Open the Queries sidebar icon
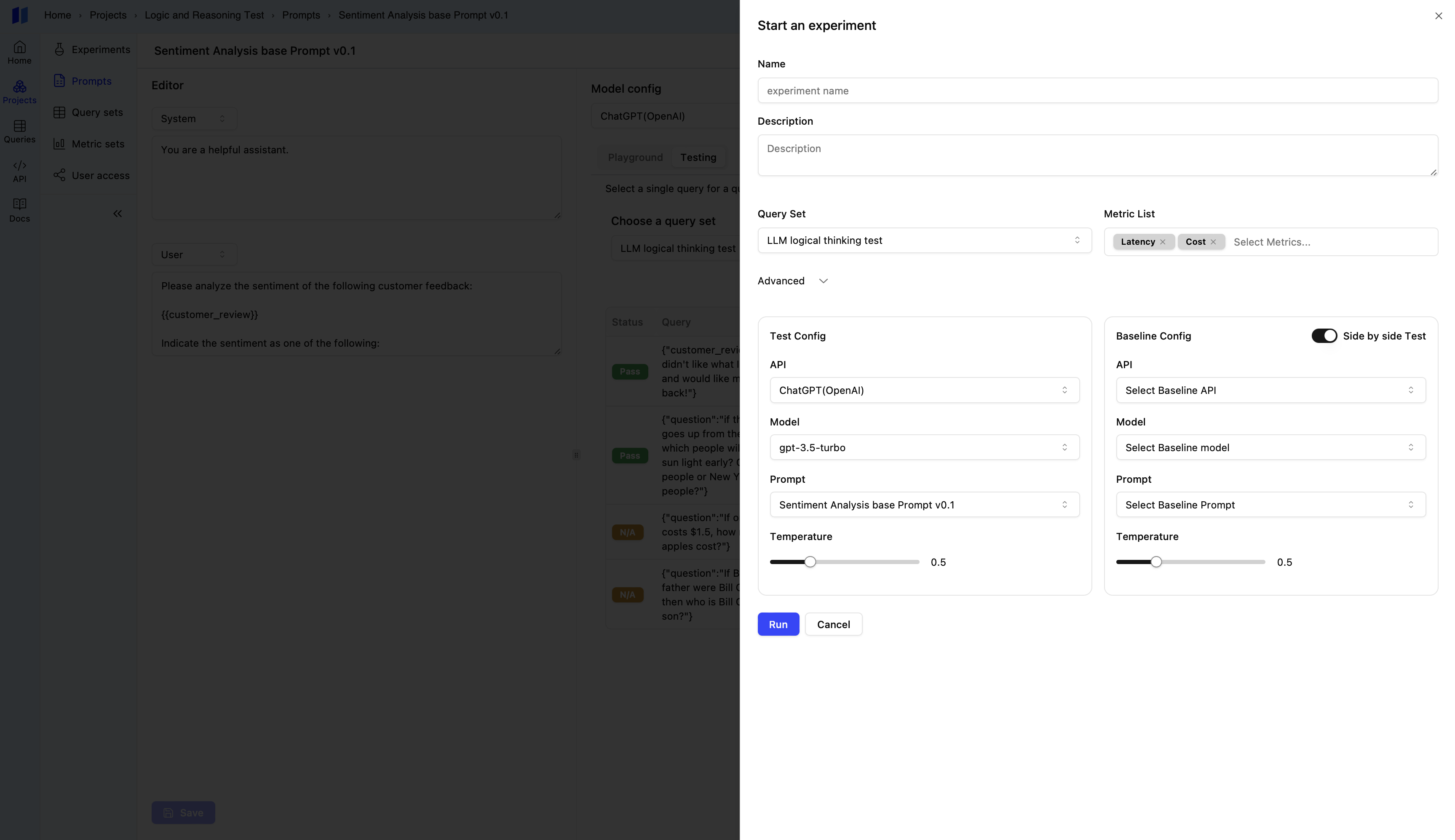Viewport: 1455px width, 840px height. click(20, 131)
